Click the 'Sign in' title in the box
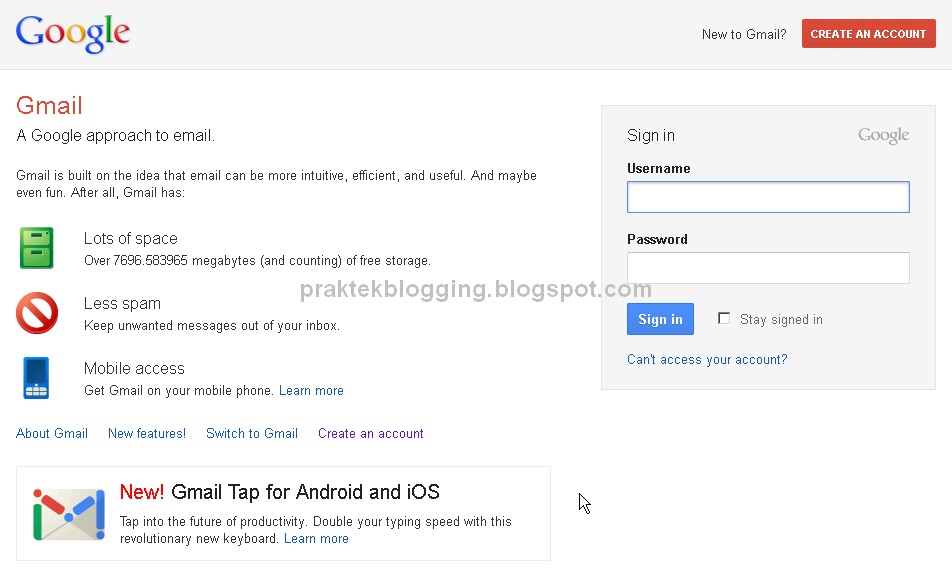 pyautogui.click(x=651, y=135)
